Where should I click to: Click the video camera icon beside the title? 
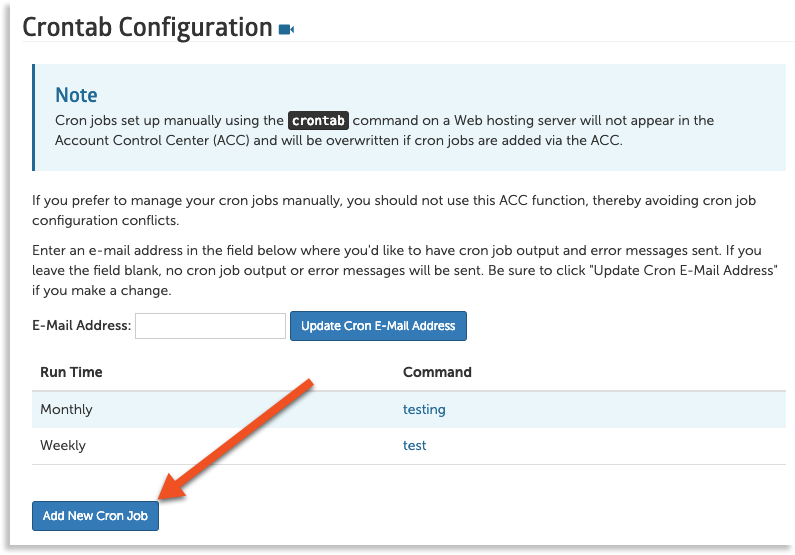(287, 29)
